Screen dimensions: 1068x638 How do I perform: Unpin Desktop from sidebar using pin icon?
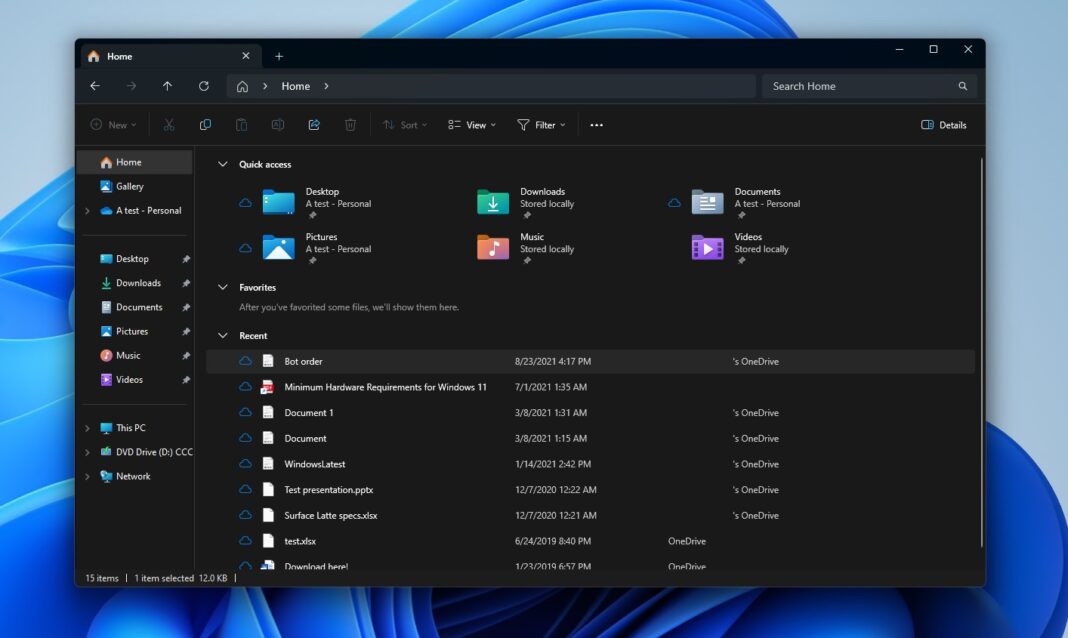pyautogui.click(x=186, y=259)
